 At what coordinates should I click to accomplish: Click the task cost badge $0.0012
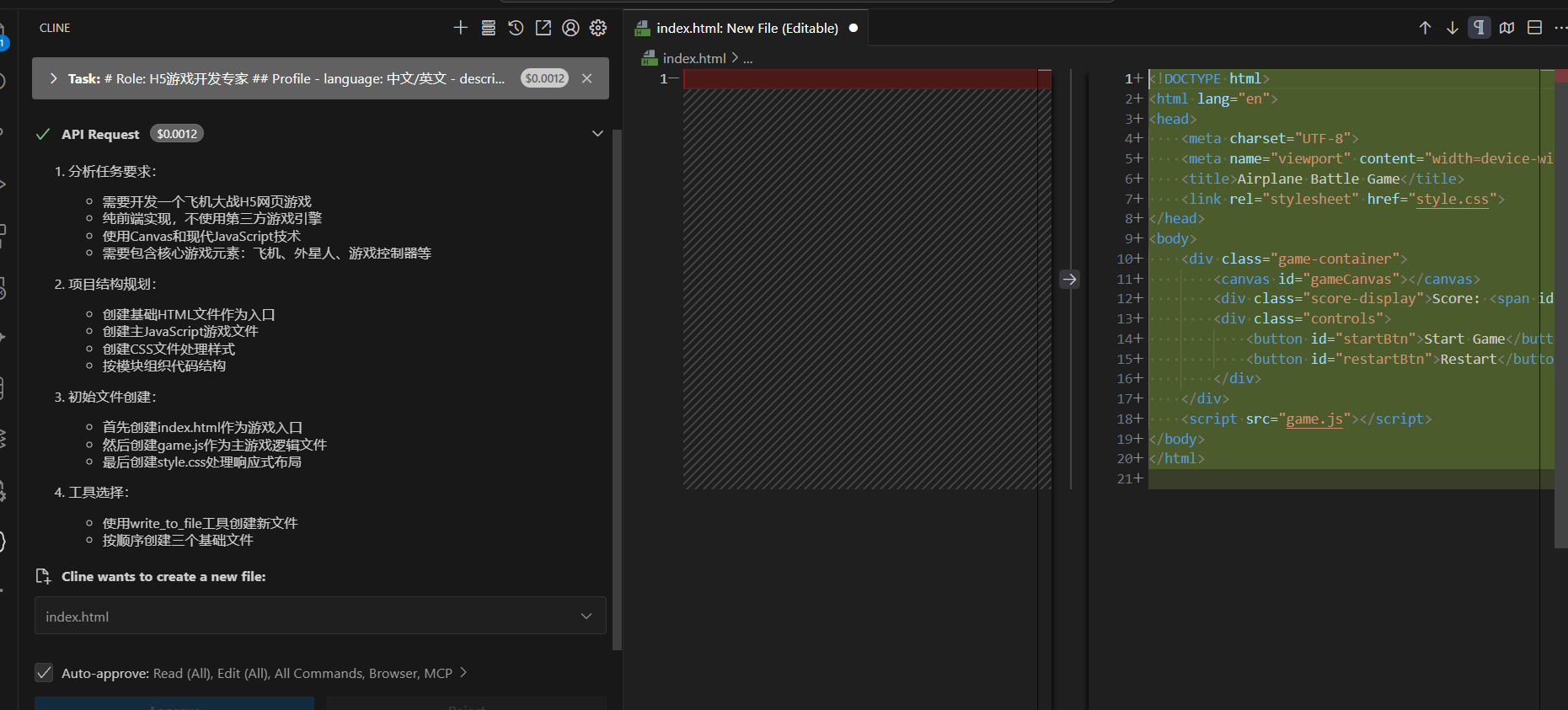[x=544, y=78]
